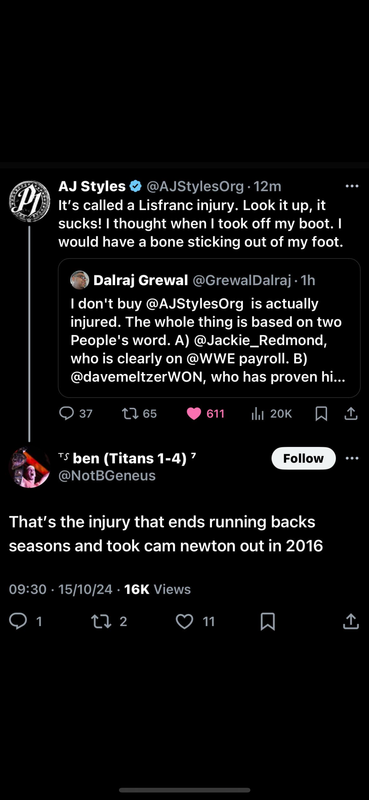The width and height of the screenshot is (369, 800).
Task: Unlike AJ Styles tweet with 611 likes
Action: pos(205,413)
